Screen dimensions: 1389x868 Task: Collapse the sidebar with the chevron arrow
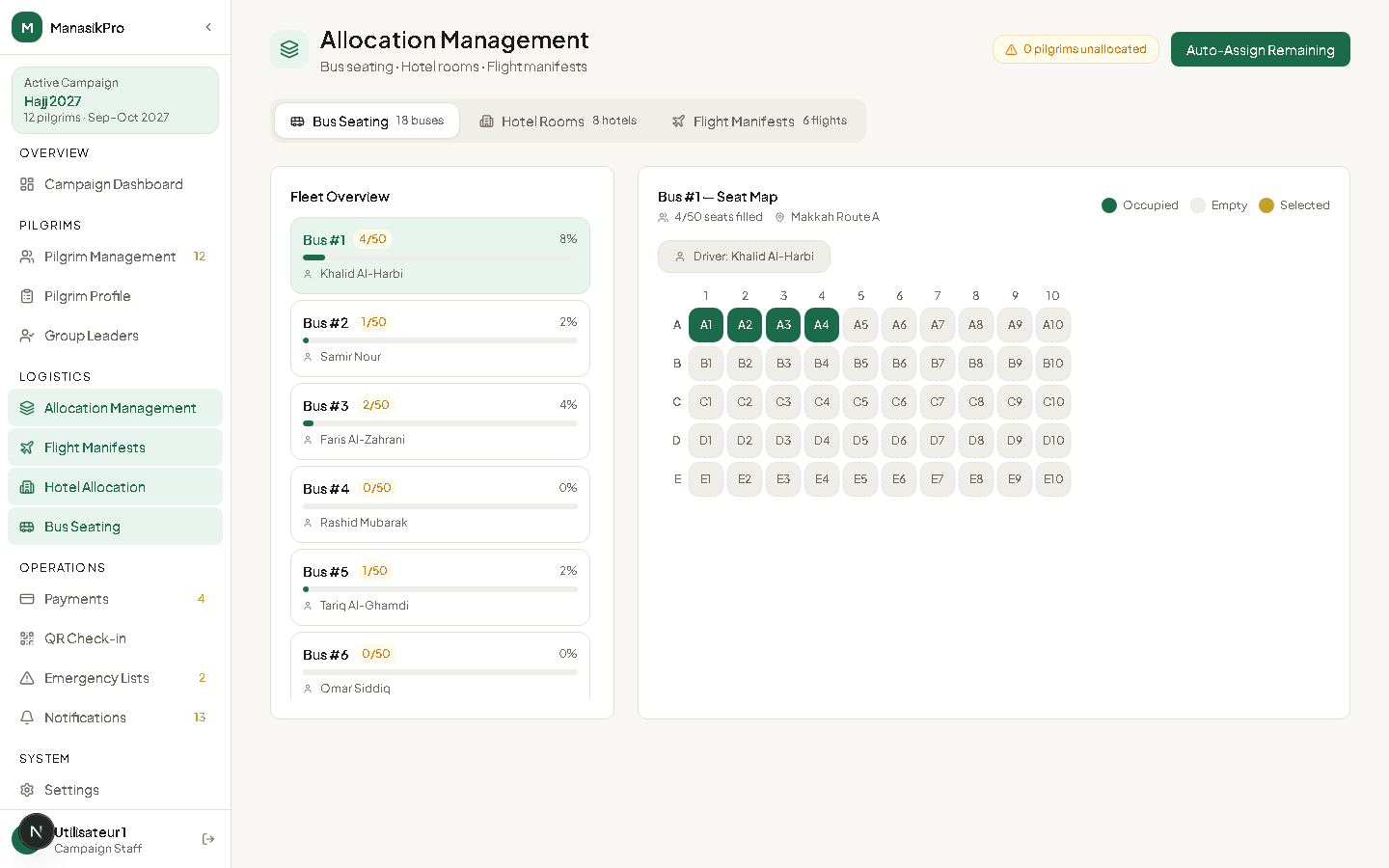tap(208, 27)
